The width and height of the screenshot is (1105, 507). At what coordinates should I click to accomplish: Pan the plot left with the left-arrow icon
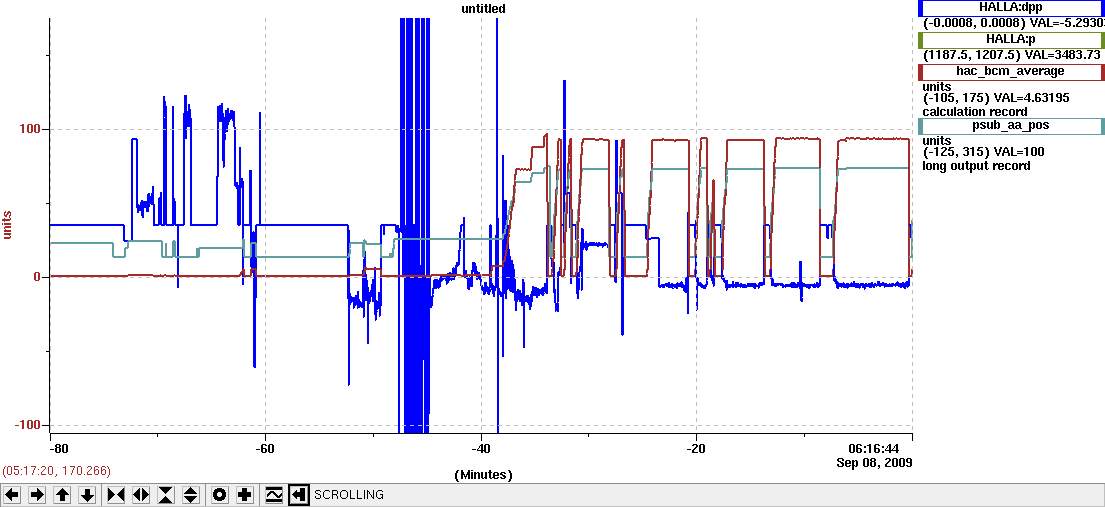click(x=13, y=495)
